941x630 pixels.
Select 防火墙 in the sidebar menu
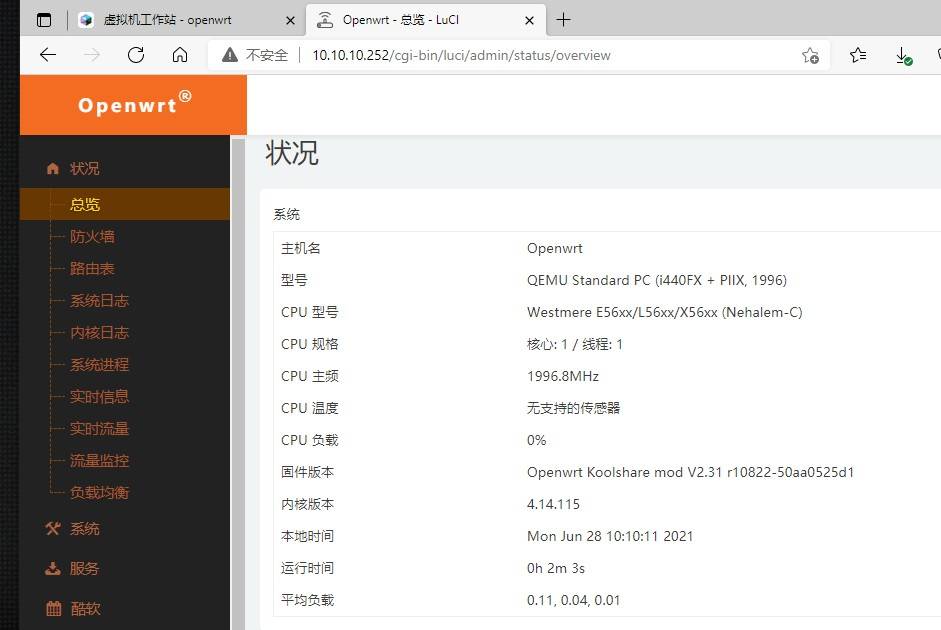click(x=90, y=236)
